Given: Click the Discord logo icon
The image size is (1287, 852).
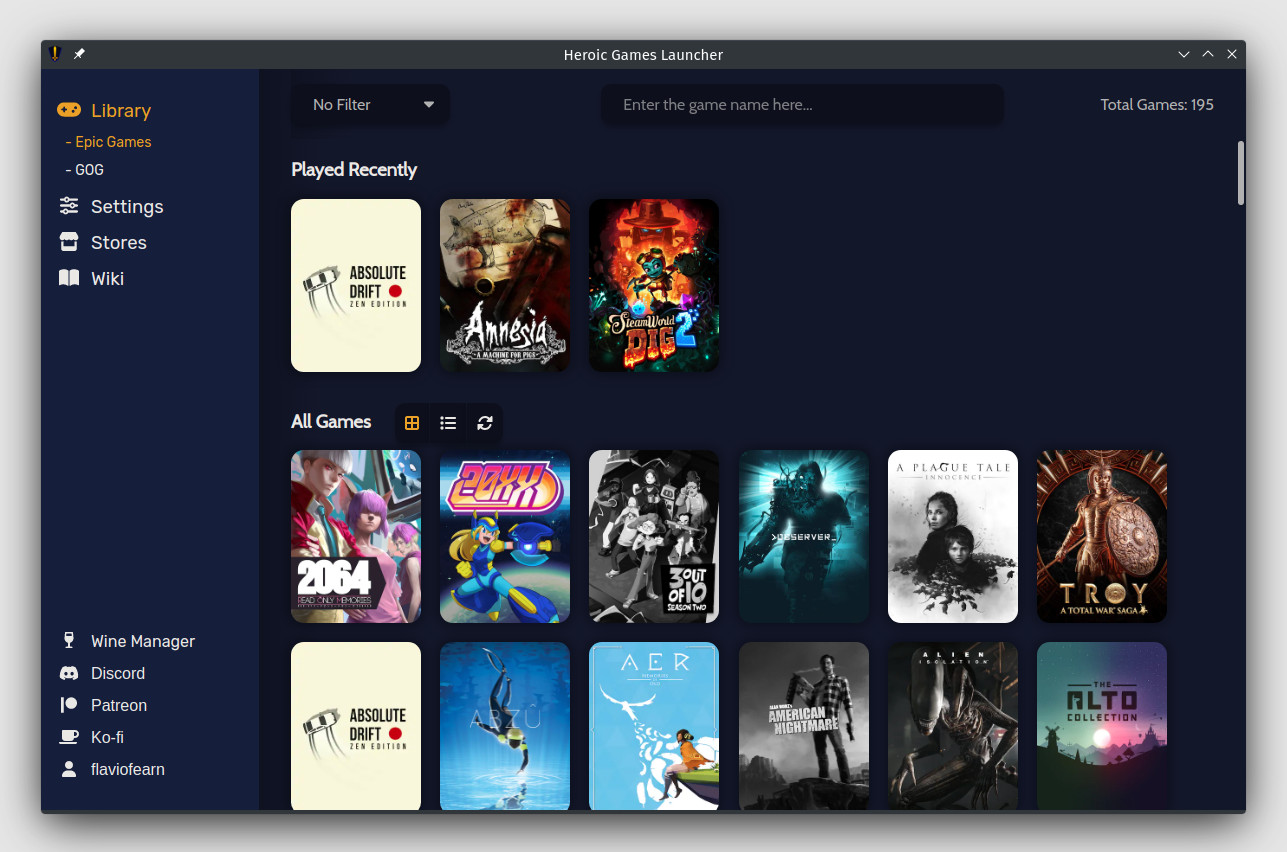Looking at the screenshot, I should click(69, 673).
